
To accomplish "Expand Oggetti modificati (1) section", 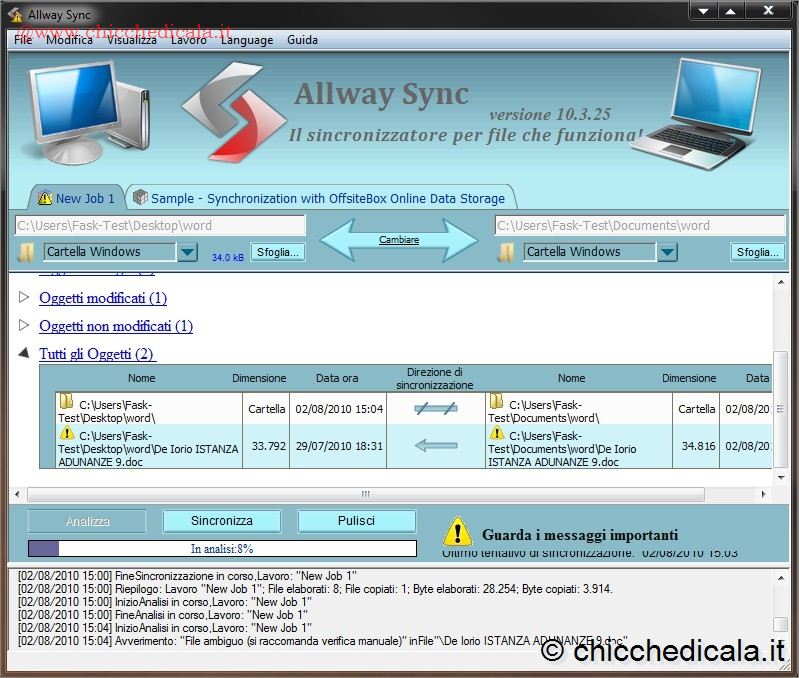I will pos(25,298).
